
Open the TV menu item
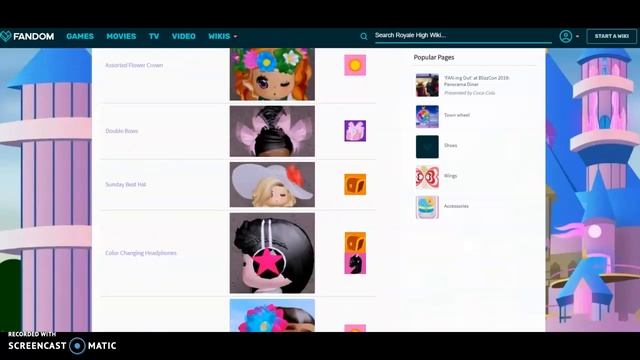pos(154,36)
